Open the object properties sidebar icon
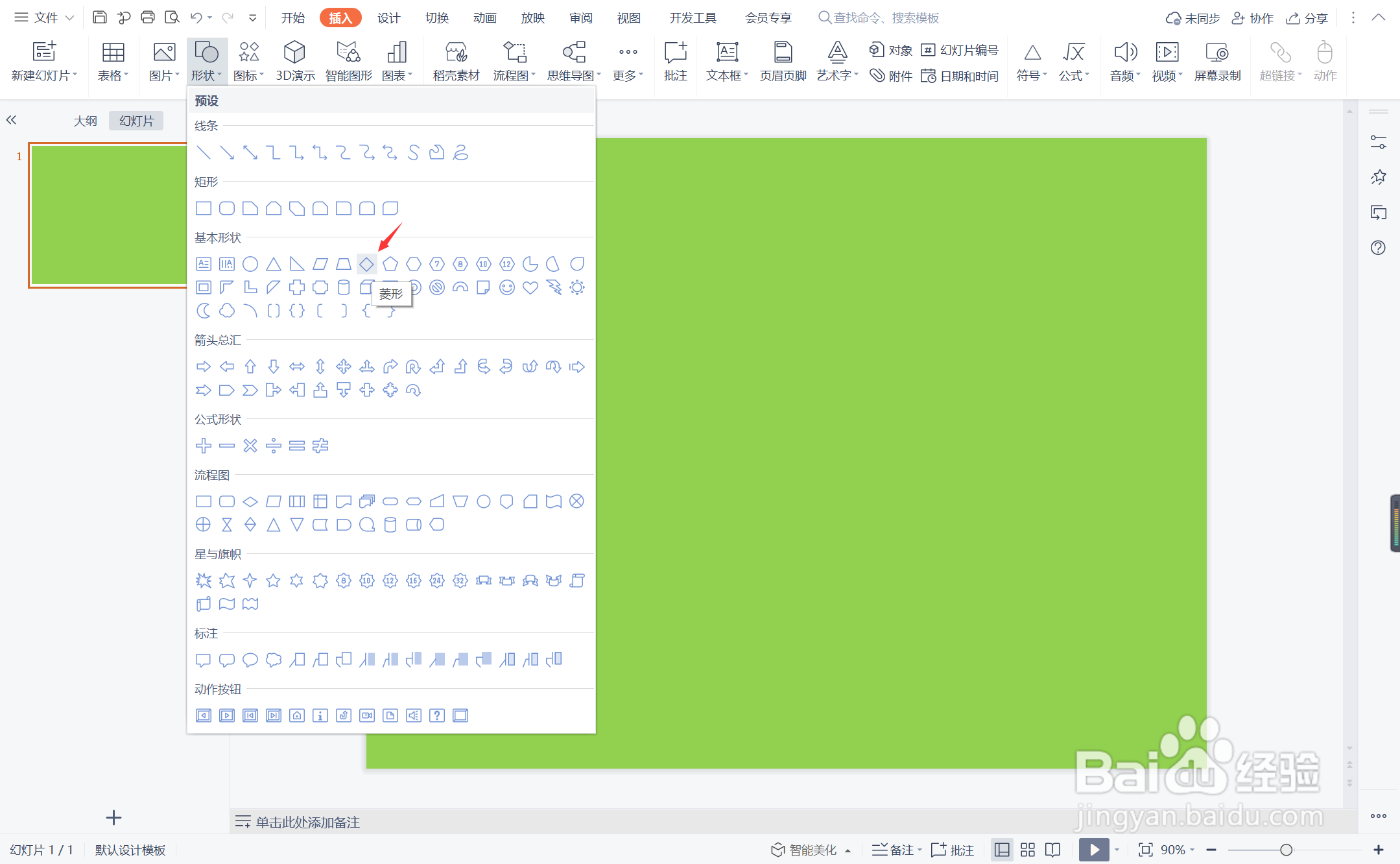The image size is (1400, 864). pyautogui.click(x=1378, y=141)
